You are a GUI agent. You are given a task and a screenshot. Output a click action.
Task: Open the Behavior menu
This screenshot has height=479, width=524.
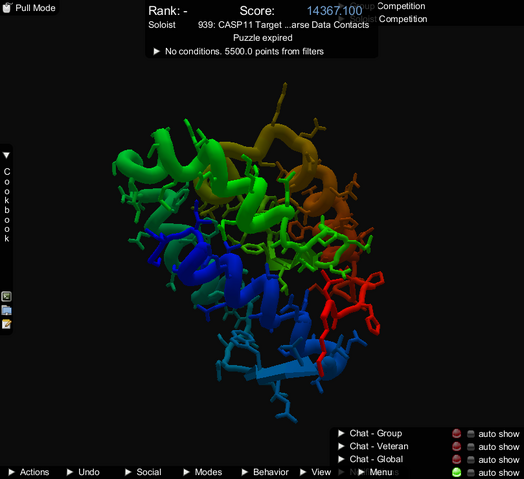click(265, 472)
